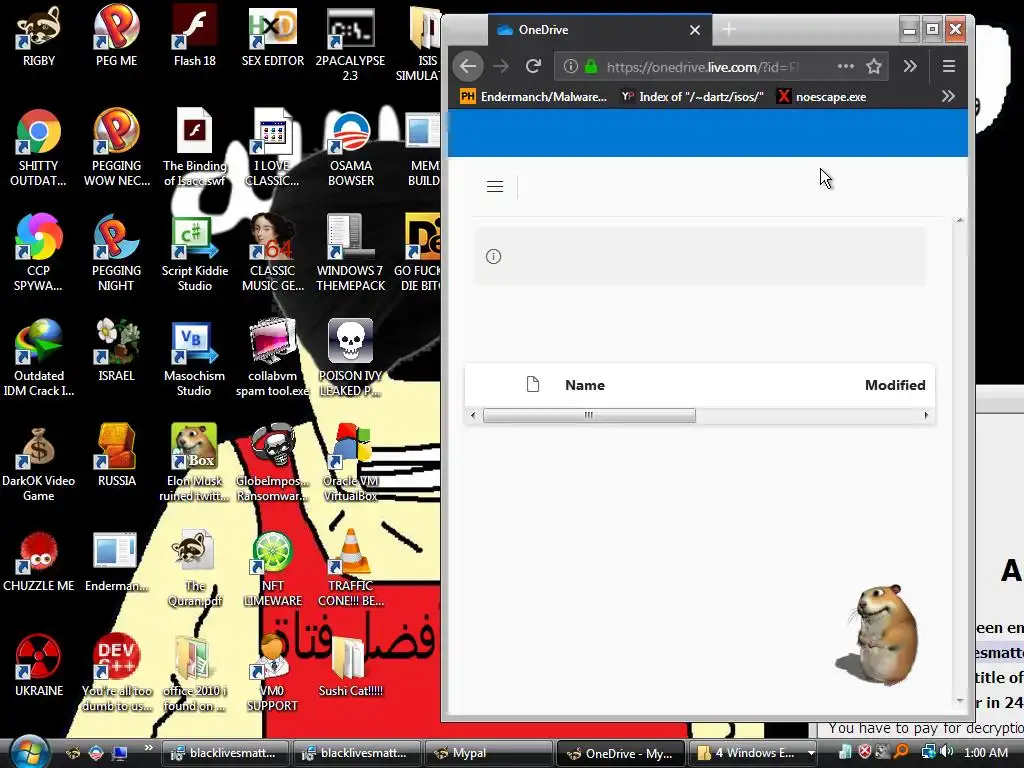Screen dimensions: 1024x768
Task: Open the DarkOK Video Game shortcut
Action: coord(39,464)
